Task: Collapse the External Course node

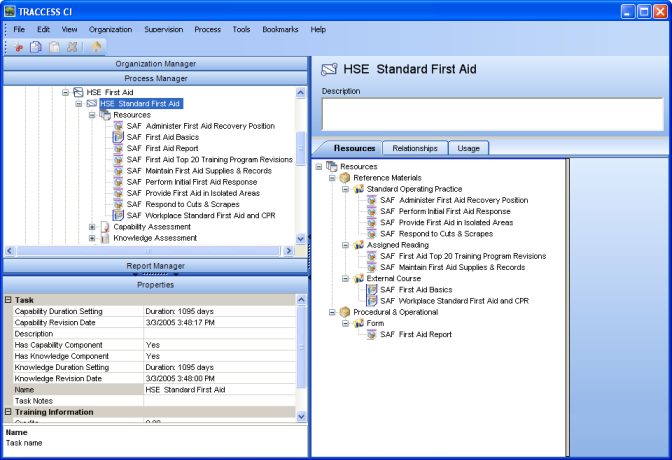Action: [345, 279]
